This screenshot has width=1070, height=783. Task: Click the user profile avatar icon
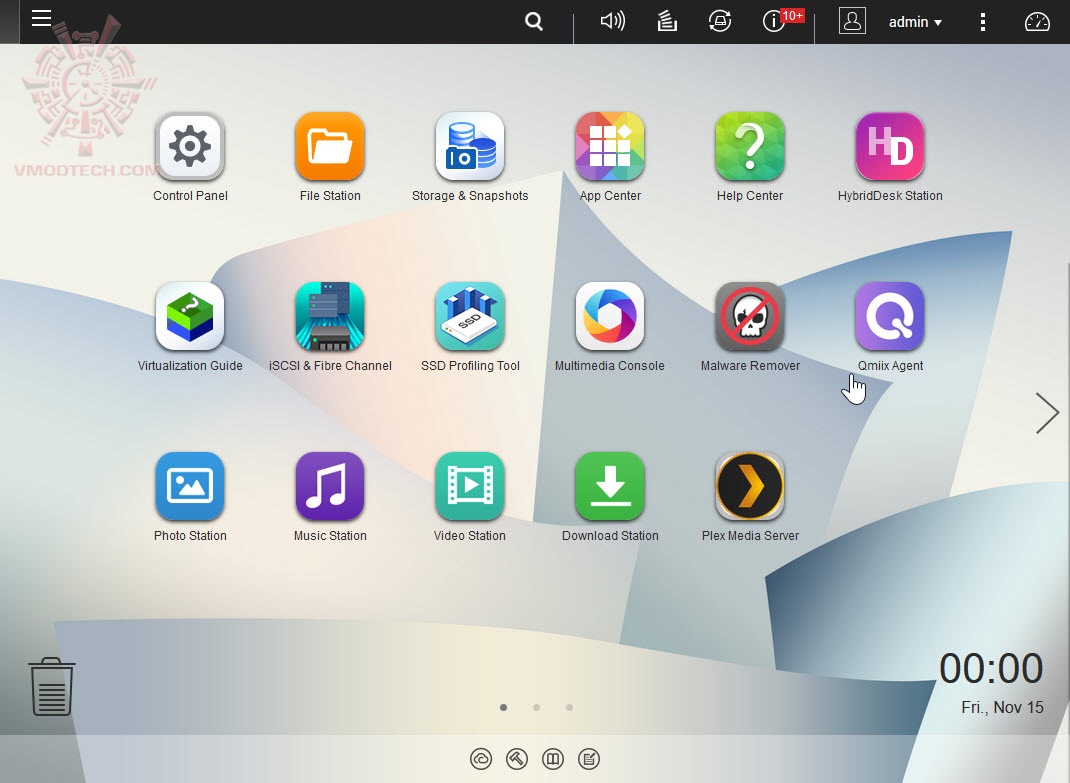852,21
